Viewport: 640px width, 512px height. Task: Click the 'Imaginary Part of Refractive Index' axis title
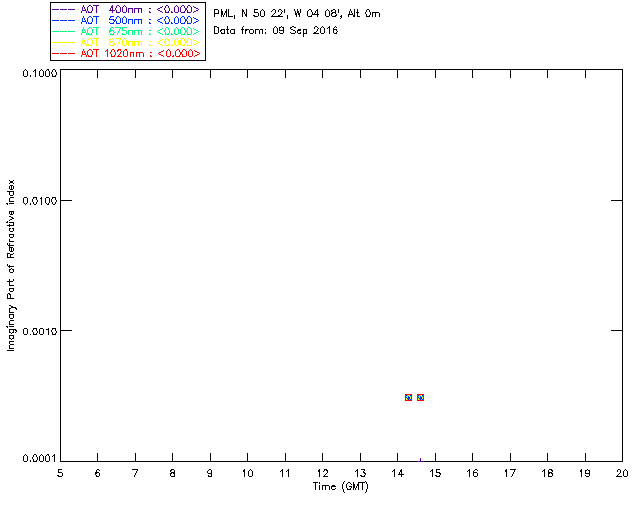click(11, 265)
